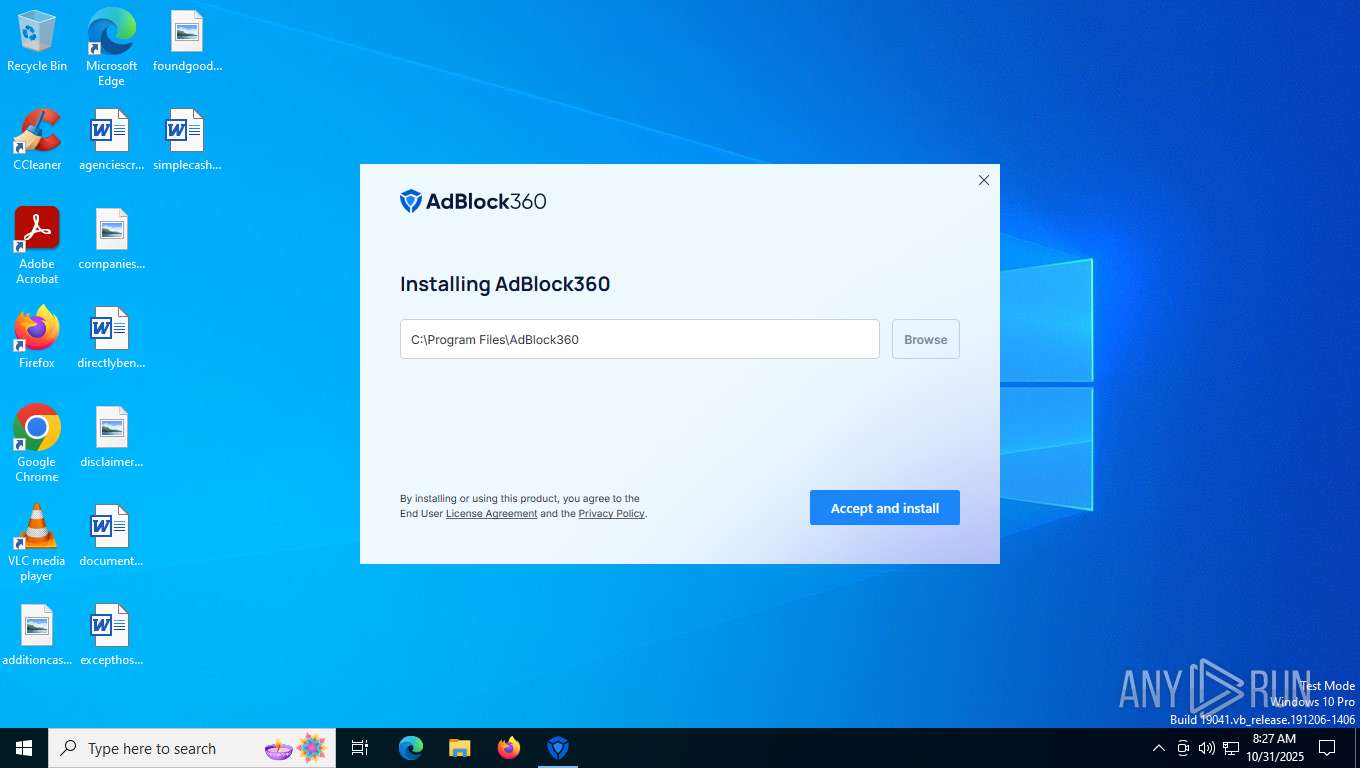Open the License Agreement link
This screenshot has width=1360, height=768.
coord(491,514)
